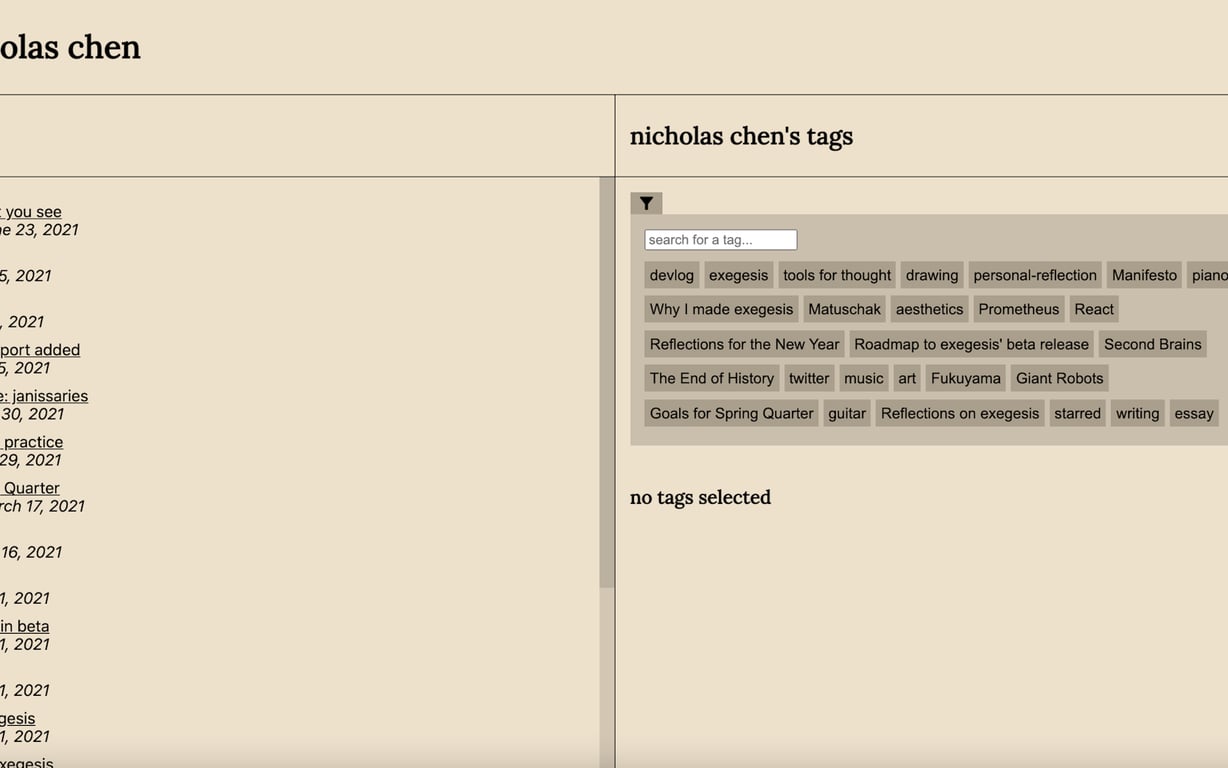Toggle the "starred" tag filter

(1077, 413)
